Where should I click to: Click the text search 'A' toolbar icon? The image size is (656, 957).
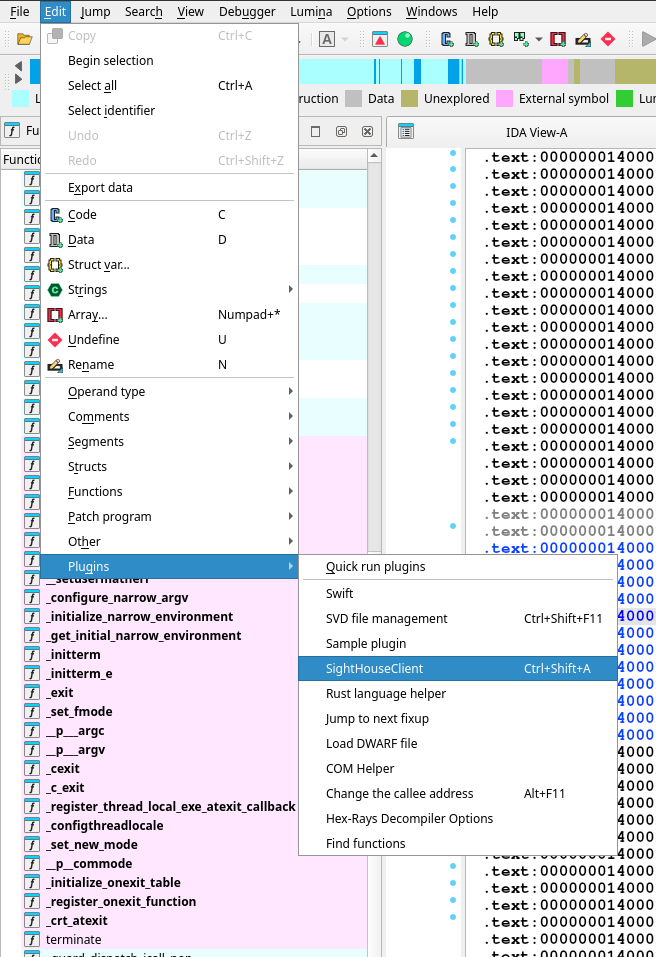327,40
